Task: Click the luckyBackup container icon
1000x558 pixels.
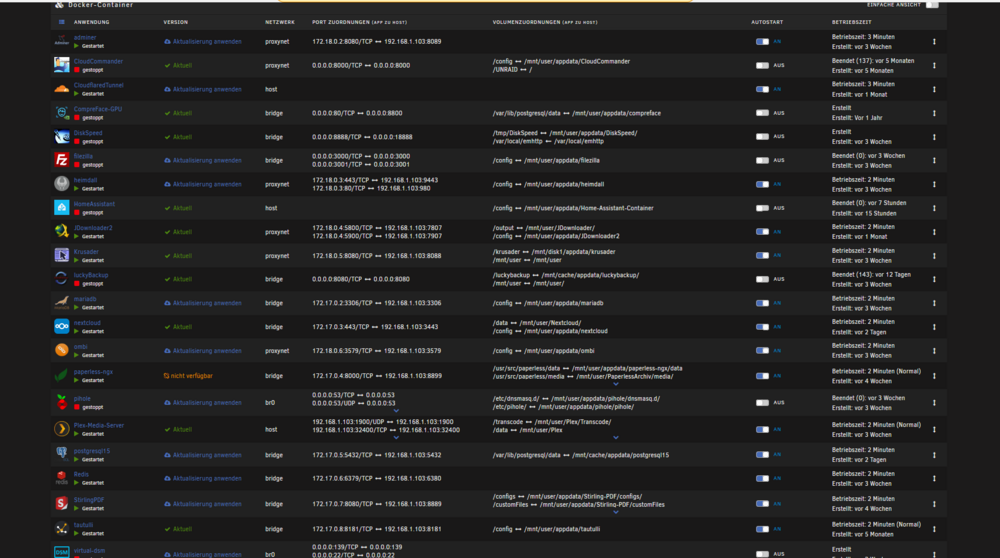Action: click(x=61, y=279)
